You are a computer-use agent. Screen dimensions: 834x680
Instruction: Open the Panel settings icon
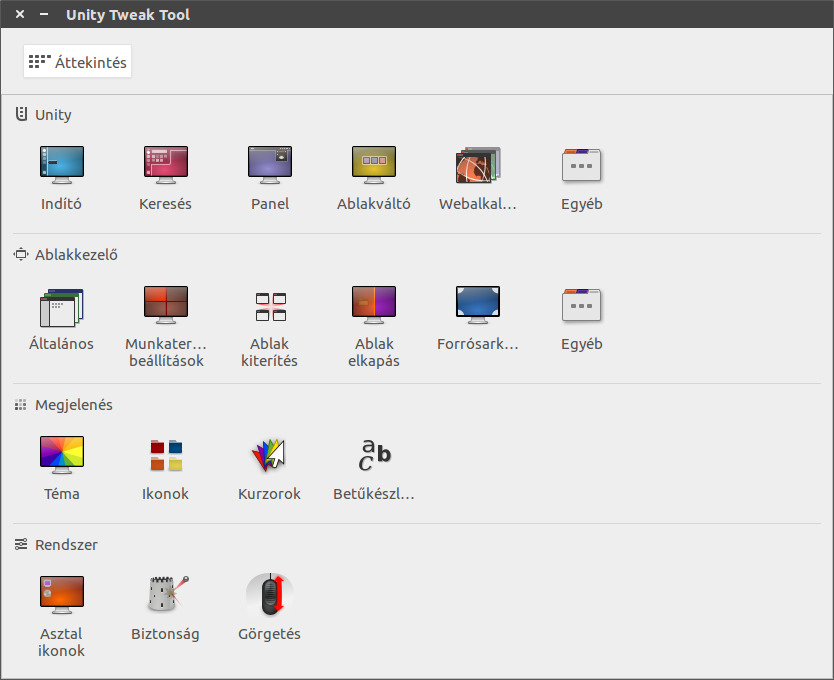click(270, 178)
